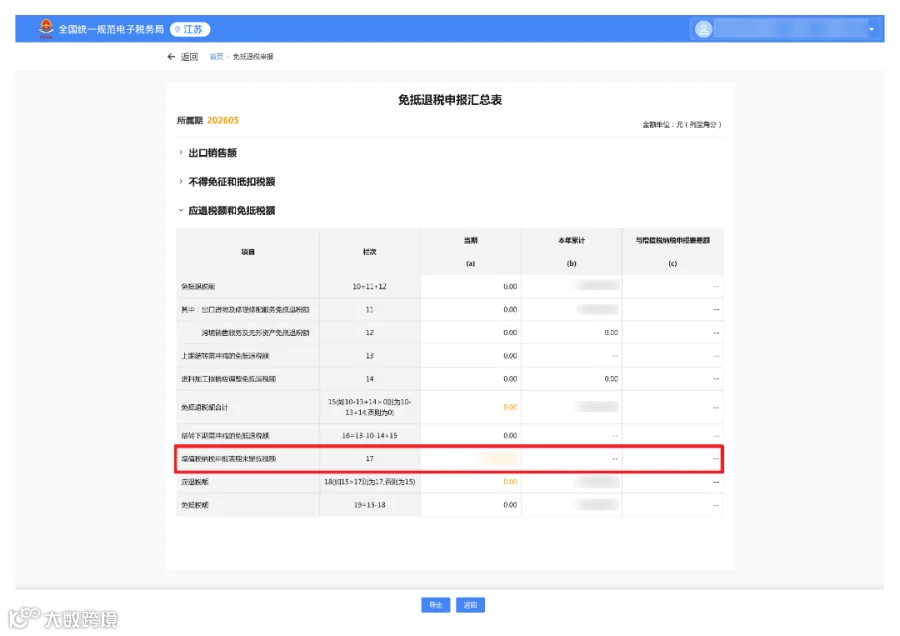Click the back arrow icon
Viewport: 900px width, 636px height.
171,56
